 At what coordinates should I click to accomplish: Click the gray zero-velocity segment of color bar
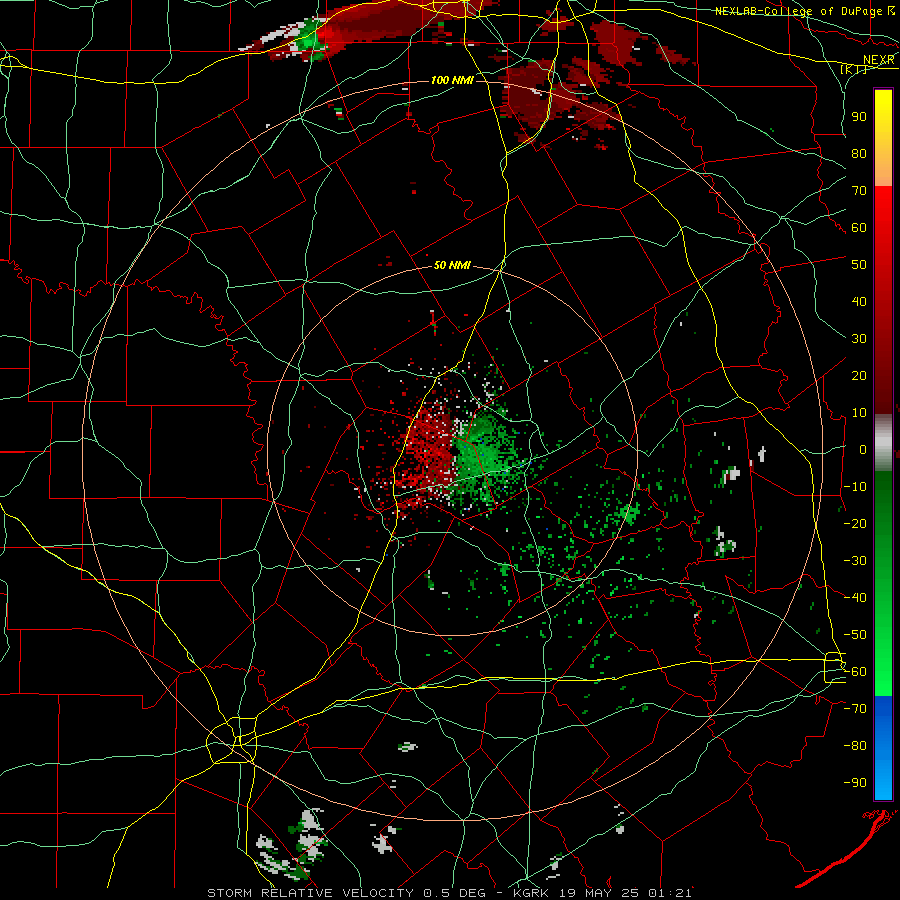click(x=883, y=443)
